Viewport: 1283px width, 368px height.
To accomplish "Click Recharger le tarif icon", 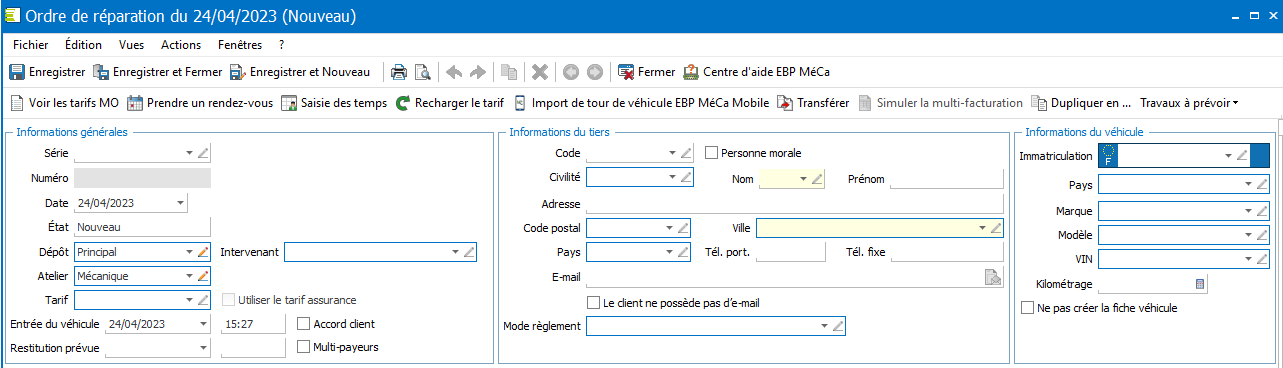I will point(403,102).
